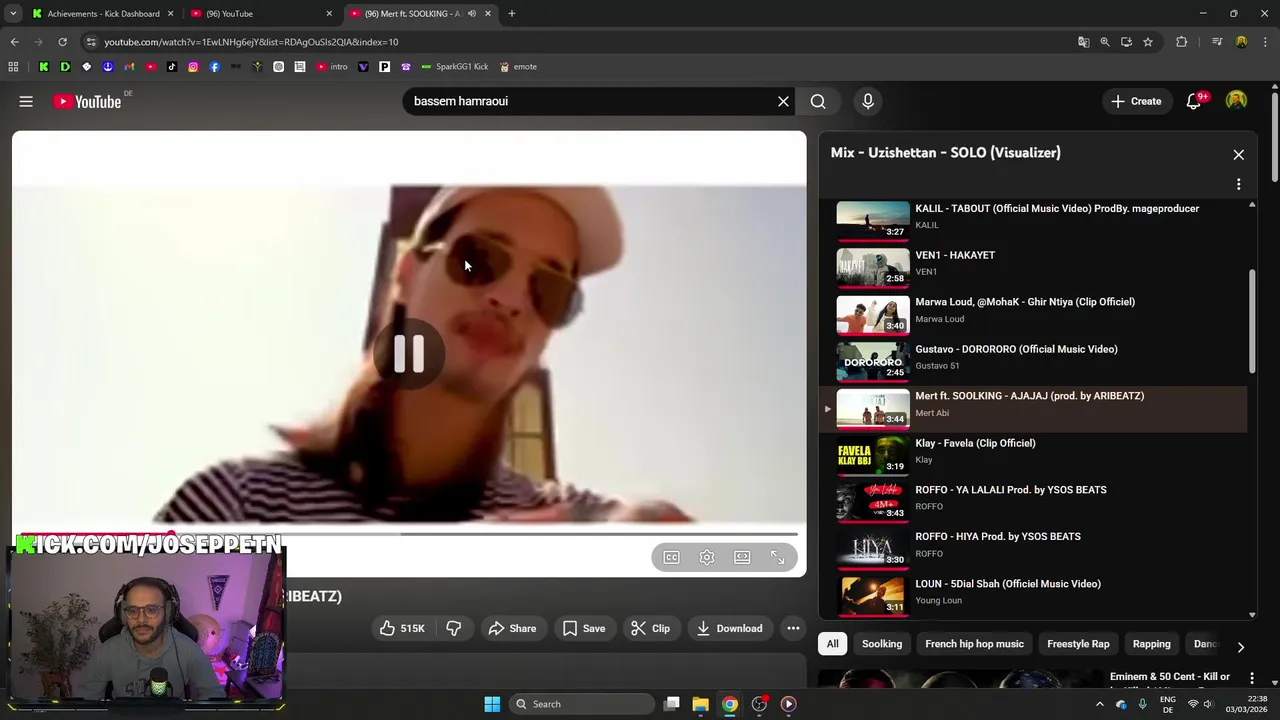Switch to Achievements - Kick Dashboard tab
Image resolution: width=1280 pixels, height=720 pixels.
tap(103, 14)
